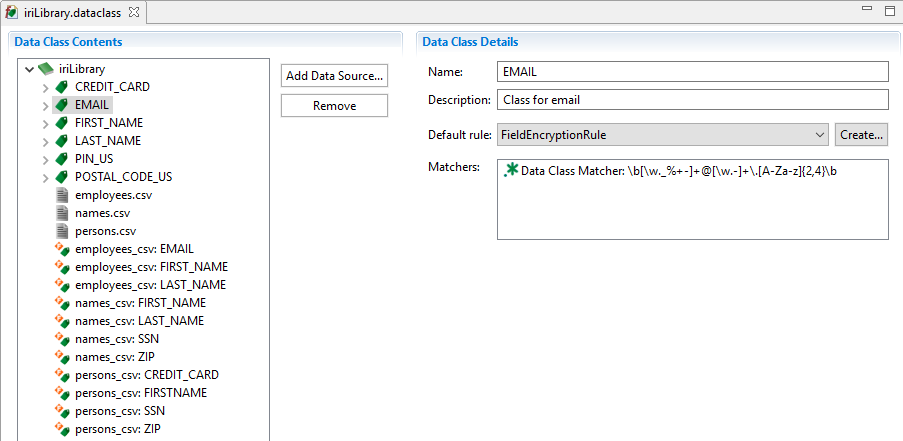
Task: Click the EMAIL data class tag icon
Action: click(x=62, y=105)
